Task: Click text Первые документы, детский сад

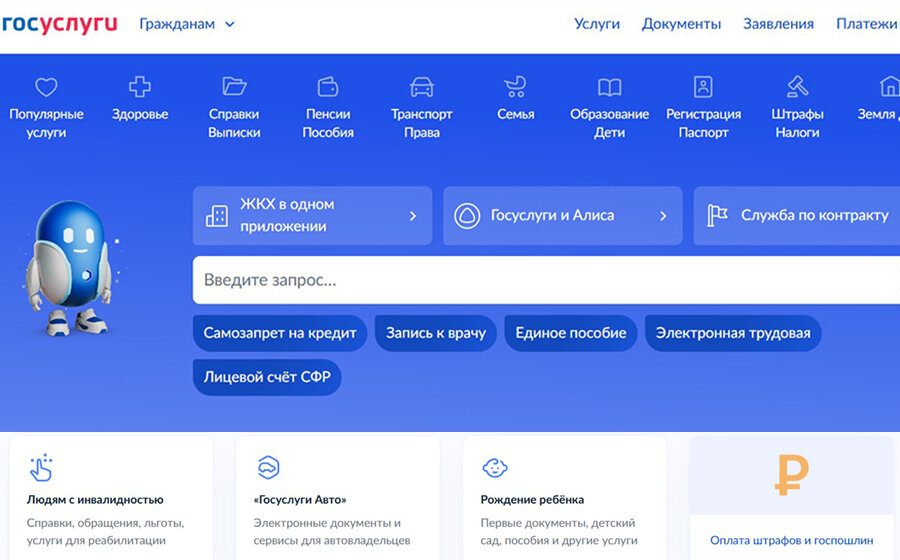Action: (558, 532)
